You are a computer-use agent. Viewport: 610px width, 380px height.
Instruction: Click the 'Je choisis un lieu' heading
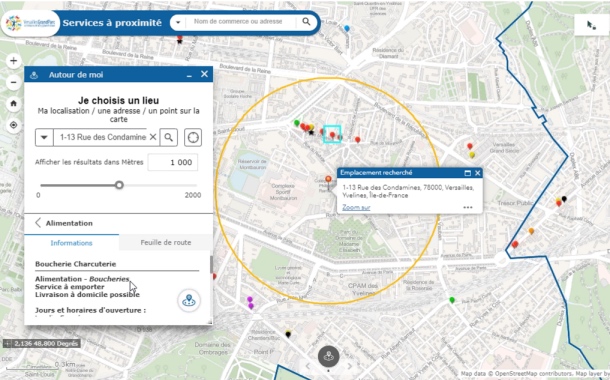(x=119, y=100)
